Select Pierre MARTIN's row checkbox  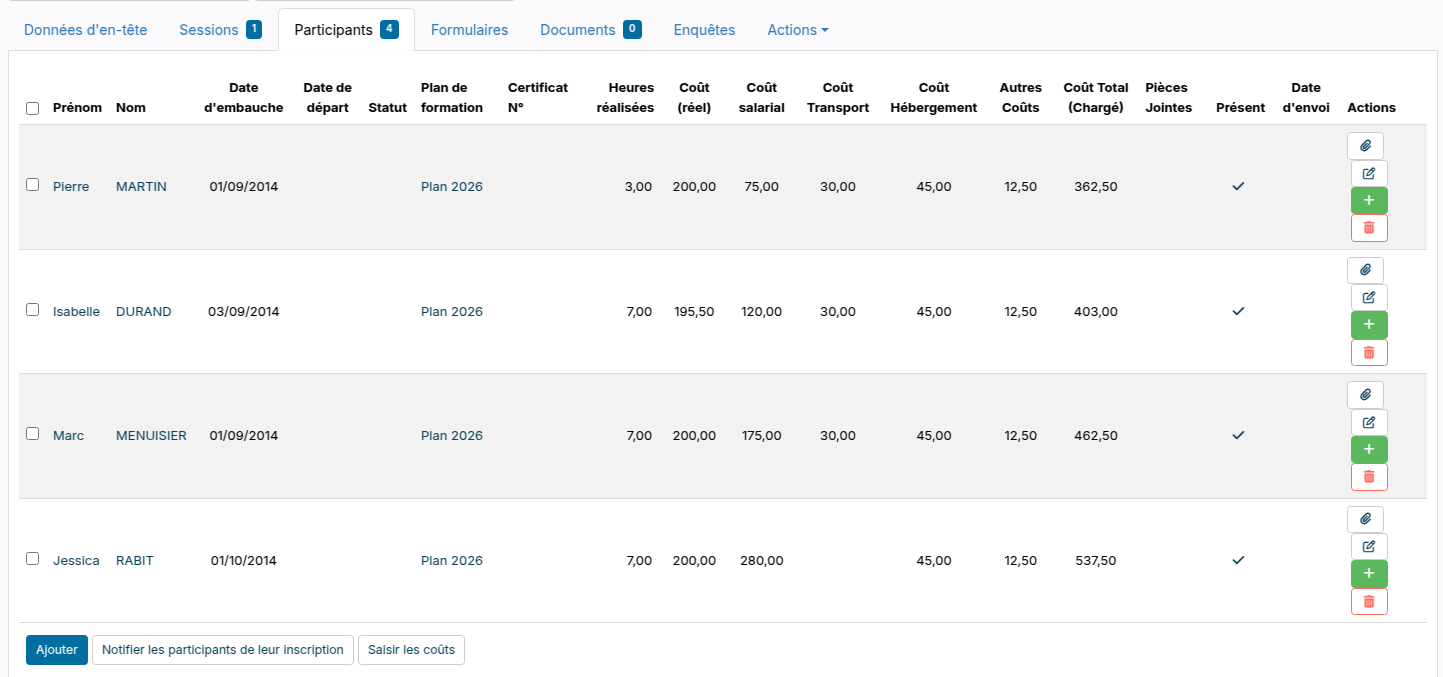point(33,185)
